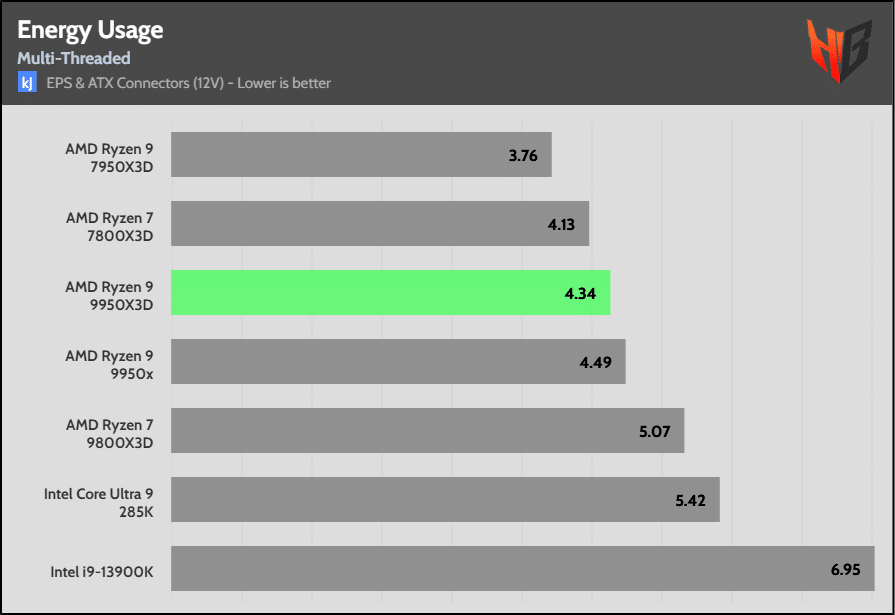This screenshot has width=895, height=615.
Task: Select the AMD Ryzen 7 7800X3D label
Action: click(x=110, y=224)
